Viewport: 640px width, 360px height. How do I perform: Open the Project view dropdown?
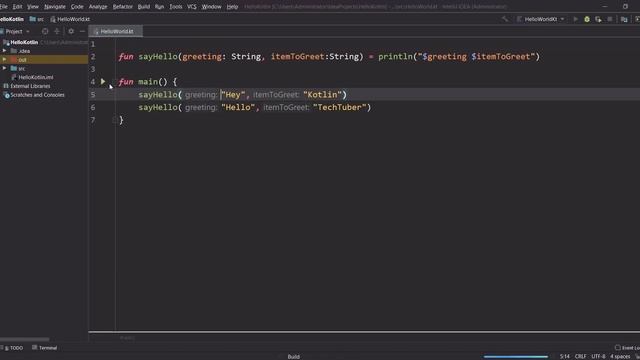pyautogui.click(x=28, y=31)
